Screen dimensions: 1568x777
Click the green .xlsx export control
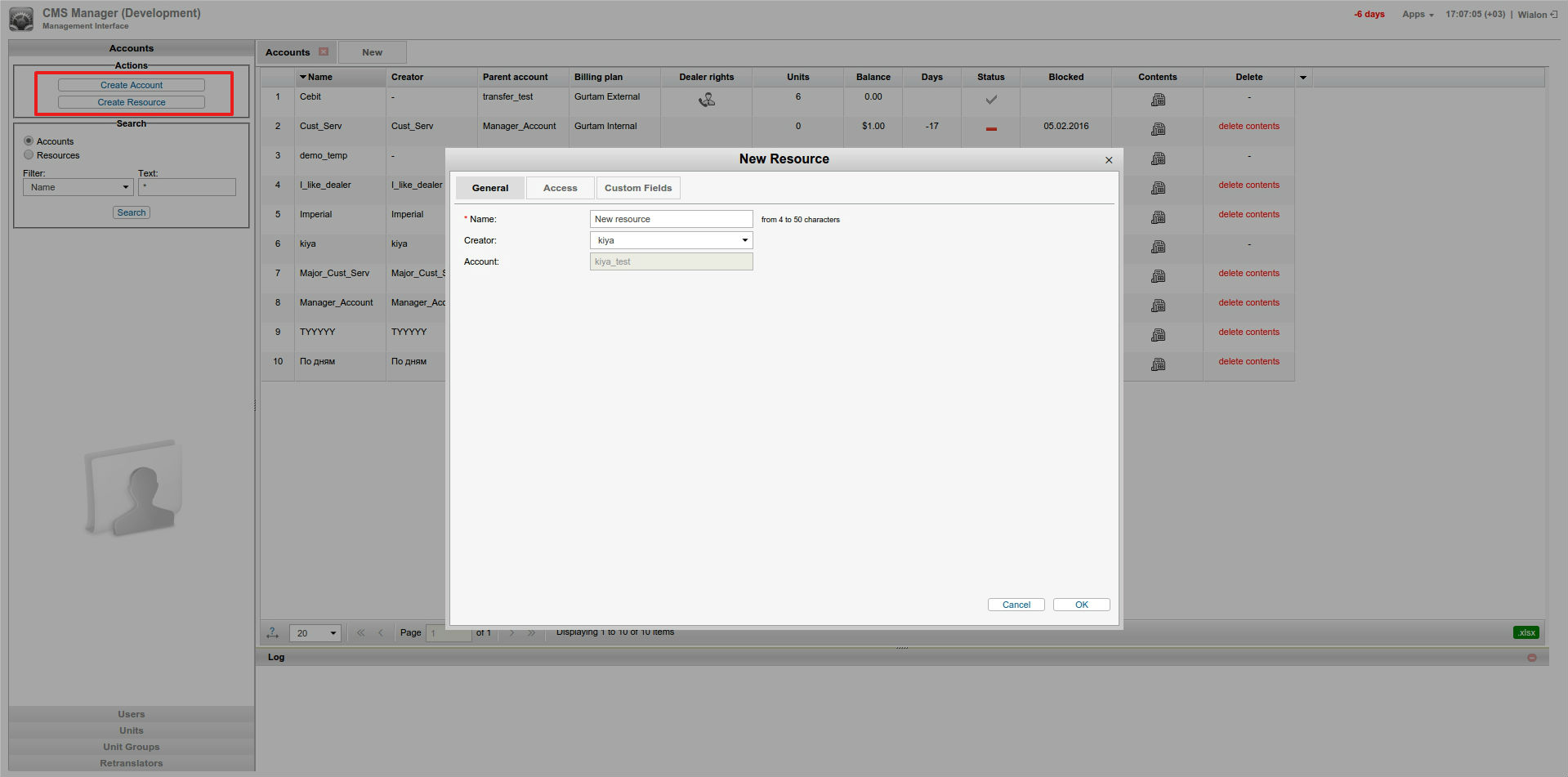[x=1526, y=632]
